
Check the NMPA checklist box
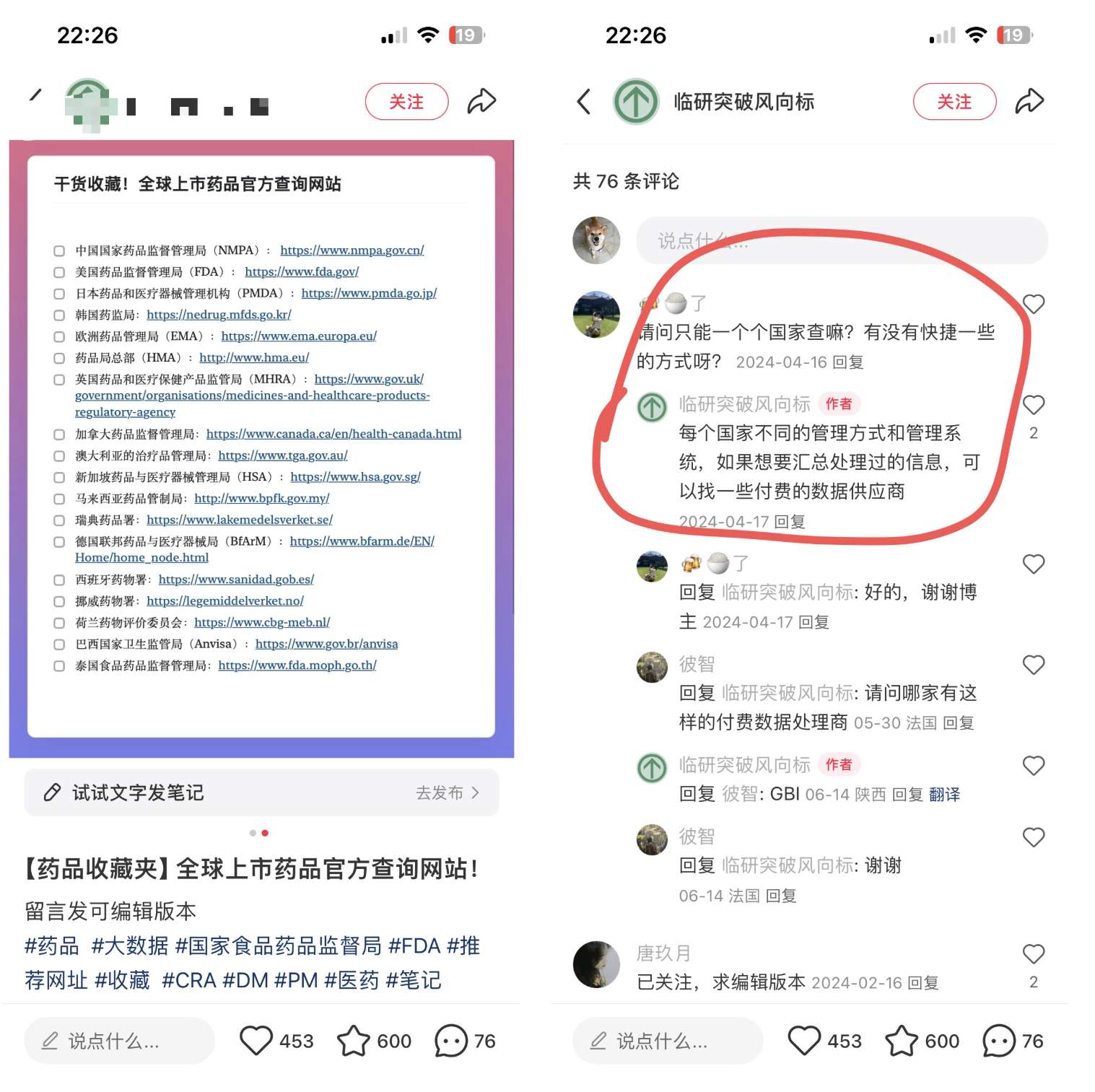pos(59,250)
